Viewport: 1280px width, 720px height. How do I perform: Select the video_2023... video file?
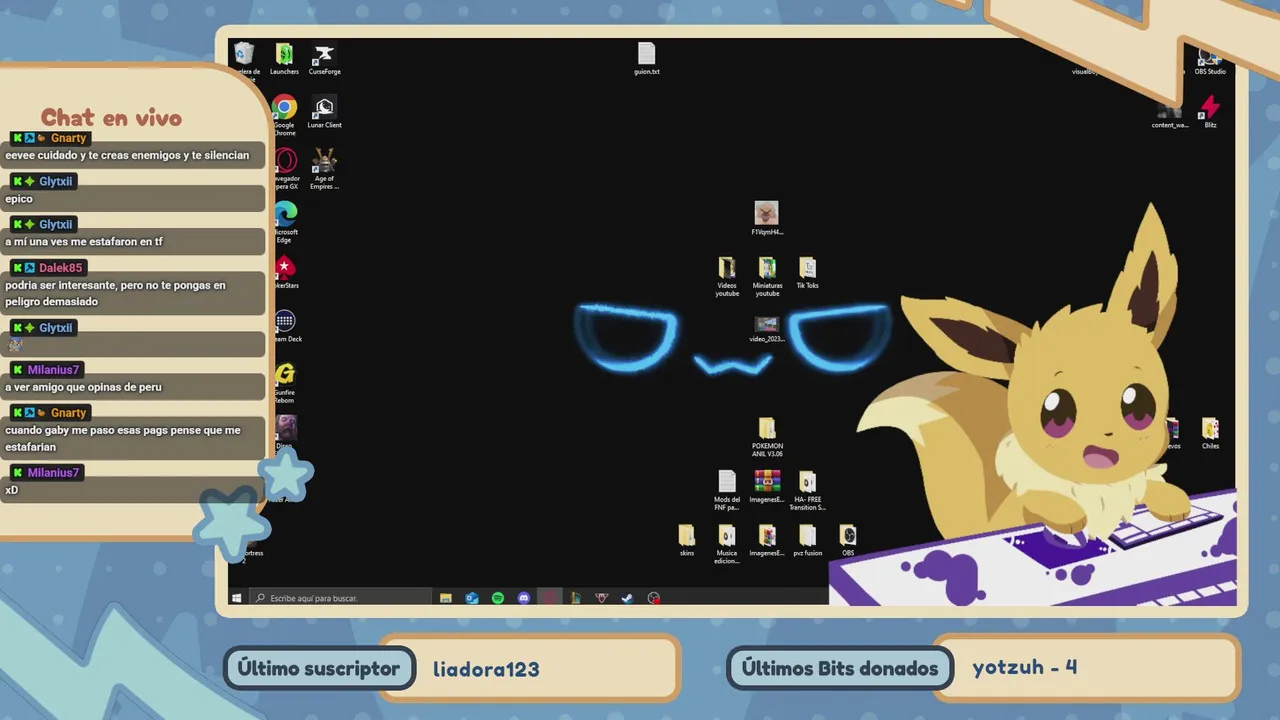coord(766,328)
